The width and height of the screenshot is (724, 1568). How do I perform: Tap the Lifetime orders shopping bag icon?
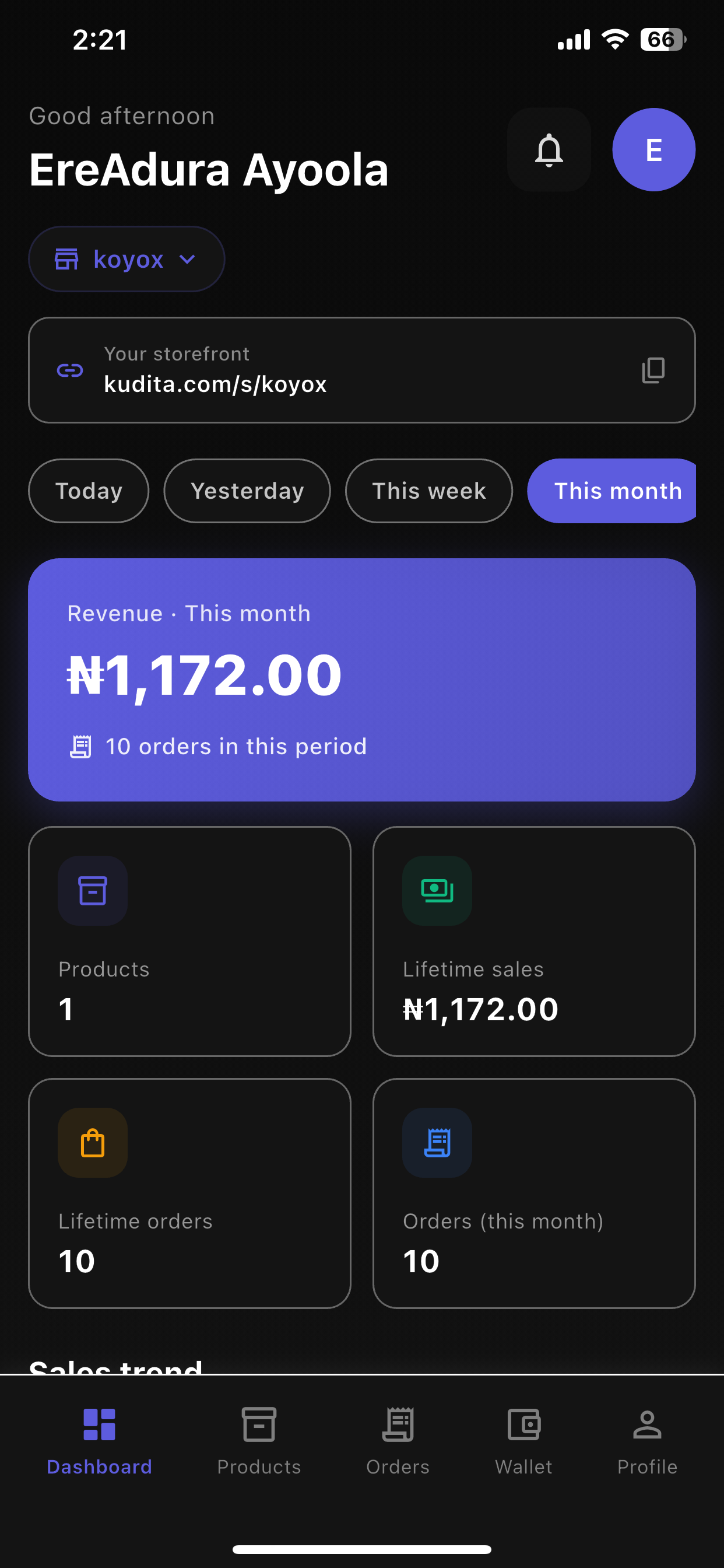pos(93,1143)
